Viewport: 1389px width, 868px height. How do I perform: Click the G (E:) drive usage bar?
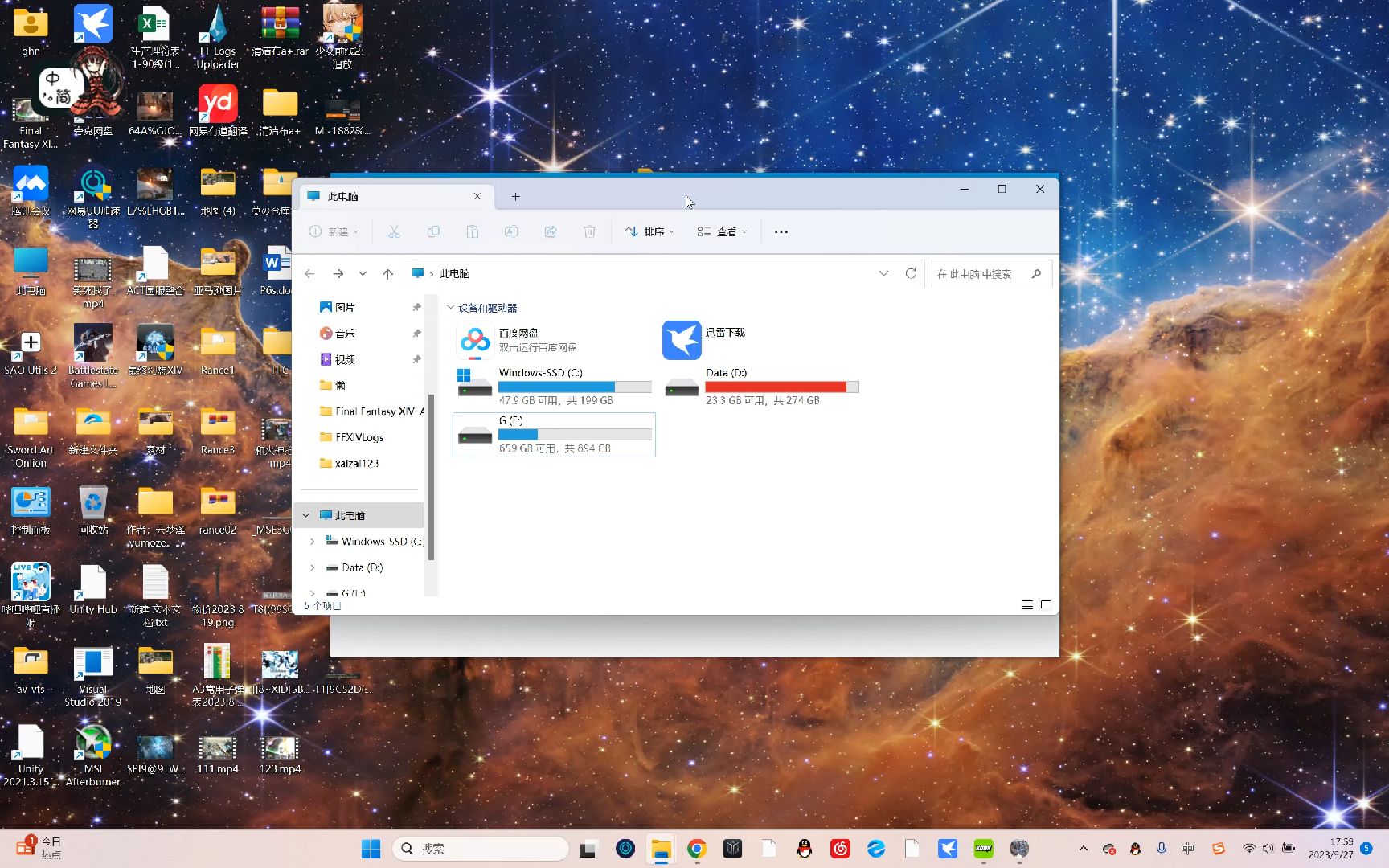coord(575,435)
